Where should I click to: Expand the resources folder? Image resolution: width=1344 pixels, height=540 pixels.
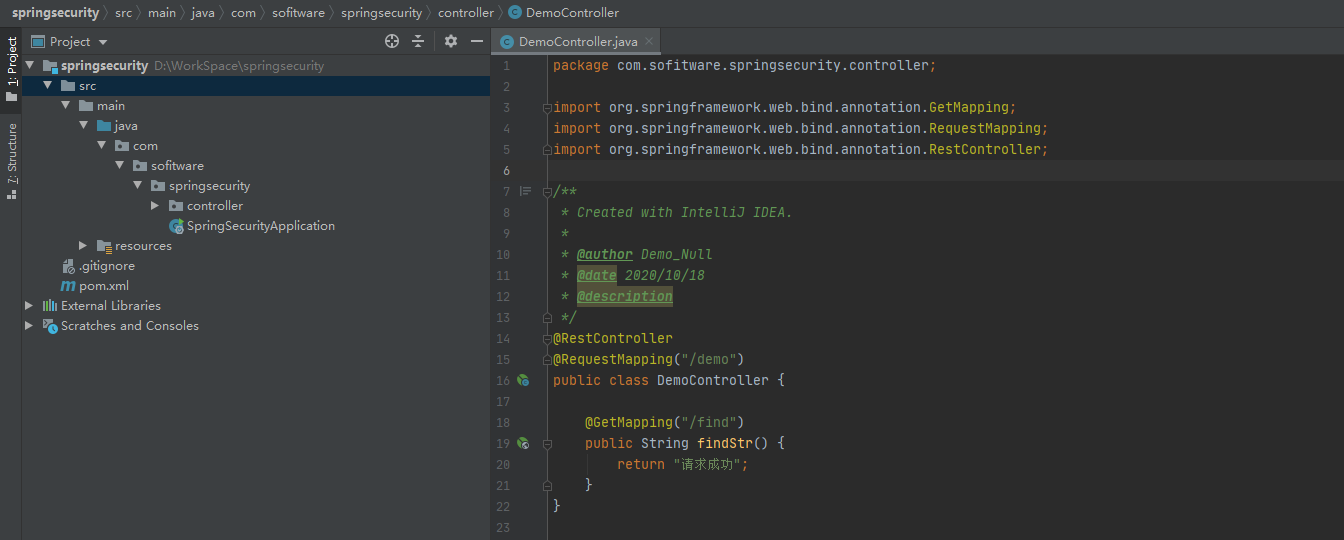click(x=83, y=246)
